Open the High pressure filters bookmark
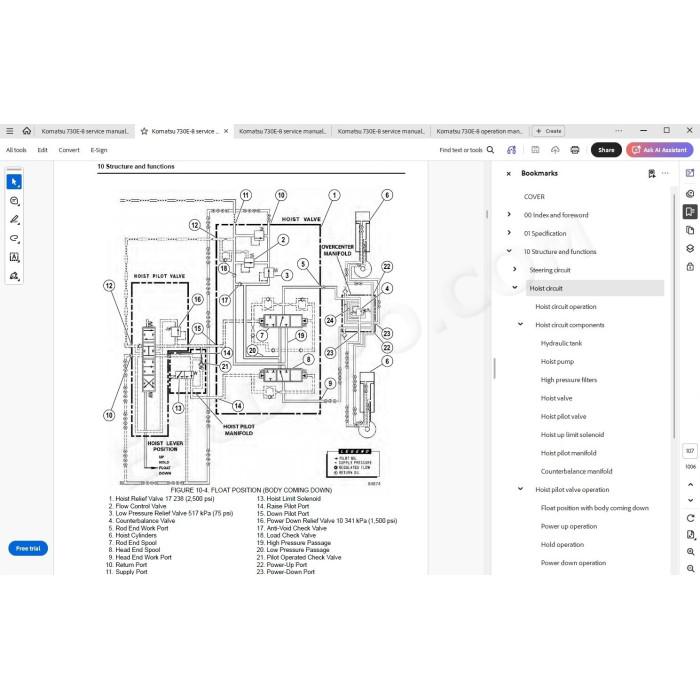Image resolution: width=700 pixels, height=700 pixels. click(x=569, y=380)
